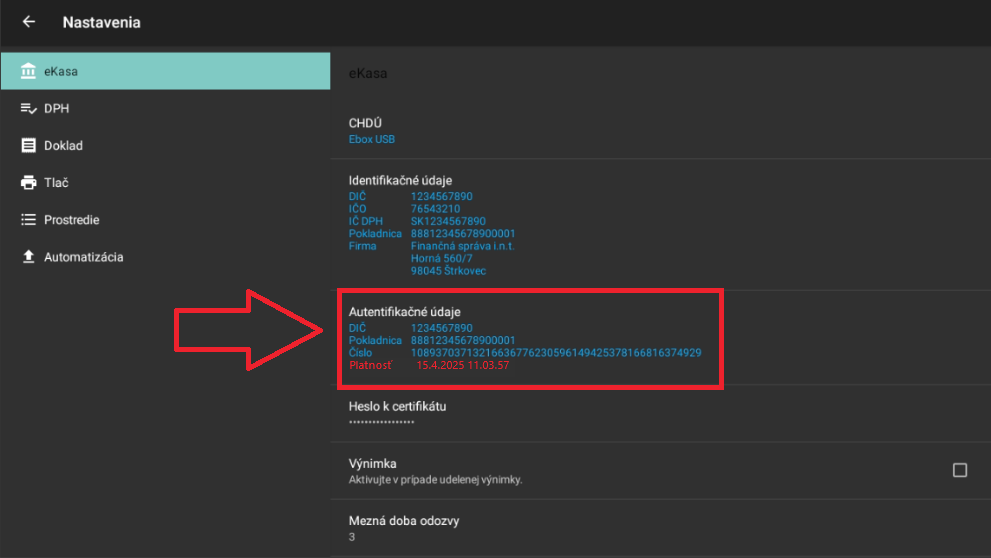The image size is (991, 558).
Task: Go back using the arrow icon
Action: coord(28,22)
